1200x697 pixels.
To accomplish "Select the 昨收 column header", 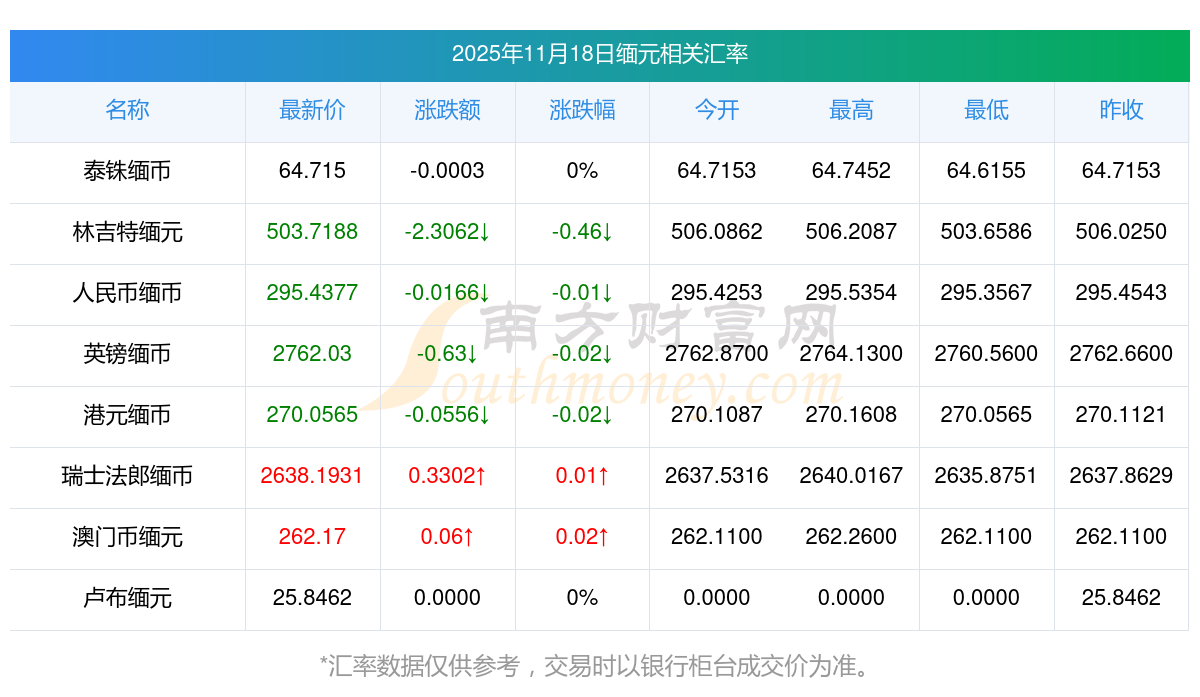I will [1121, 110].
